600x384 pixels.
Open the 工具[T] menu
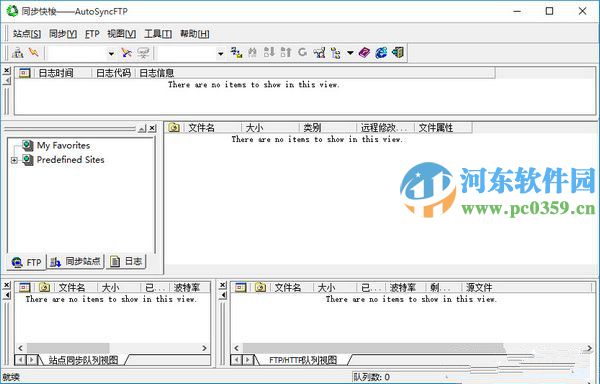coord(158,34)
